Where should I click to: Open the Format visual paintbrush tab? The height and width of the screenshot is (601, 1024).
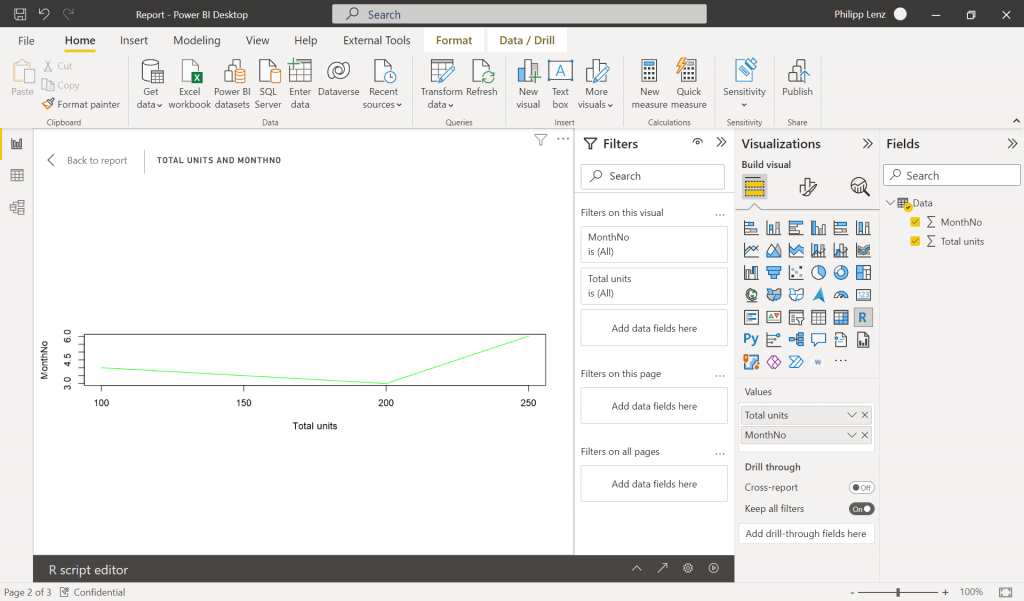click(808, 187)
